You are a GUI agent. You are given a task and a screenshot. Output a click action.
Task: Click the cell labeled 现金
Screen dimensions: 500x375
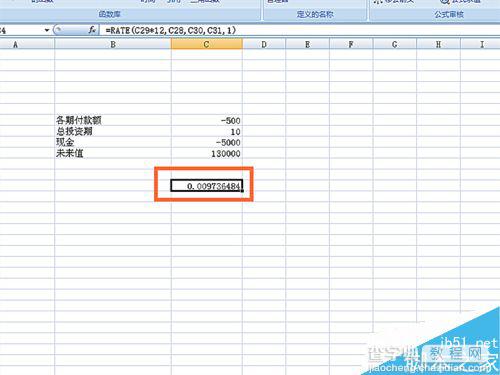tap(113, 142)
